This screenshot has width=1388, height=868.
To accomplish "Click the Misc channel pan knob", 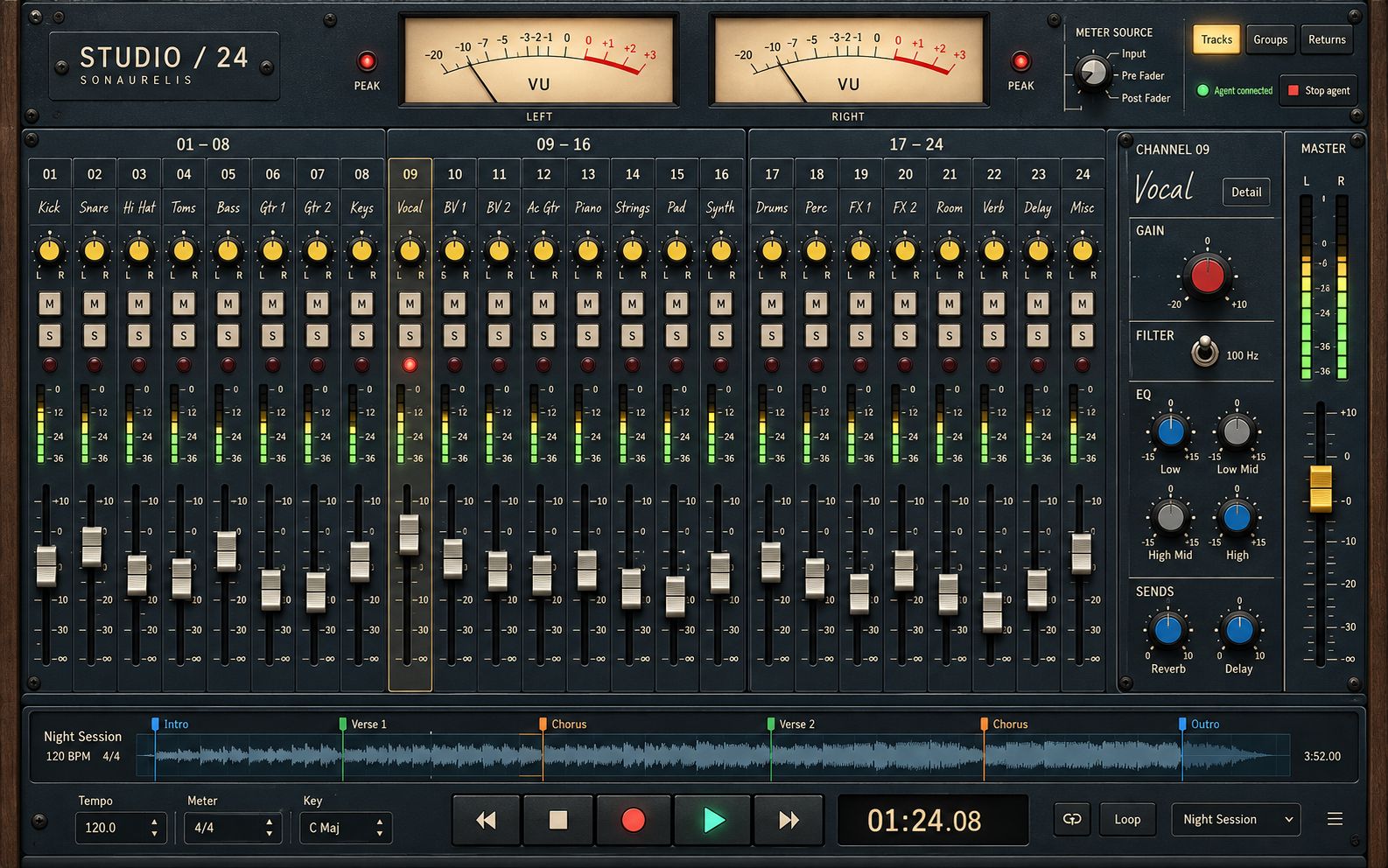I will pyautogui.click(x=1083, y=251).
